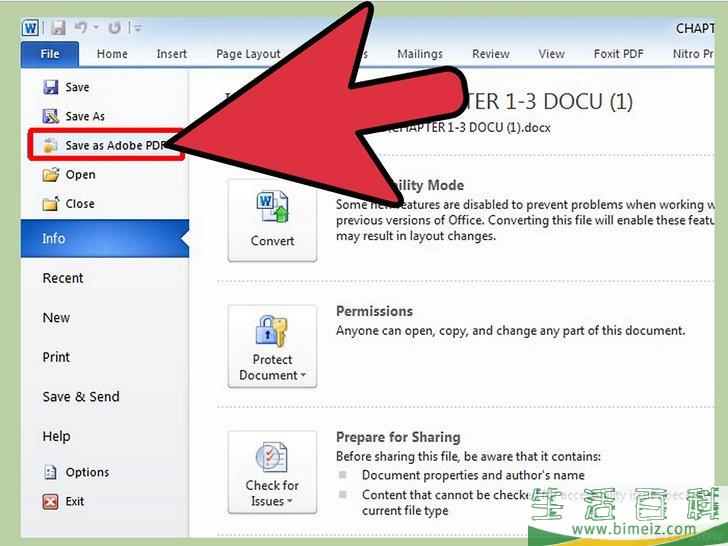Click the Undo arrow in Quick Access Toolbar
The image size is (728, 546).
tap(81, 28)
